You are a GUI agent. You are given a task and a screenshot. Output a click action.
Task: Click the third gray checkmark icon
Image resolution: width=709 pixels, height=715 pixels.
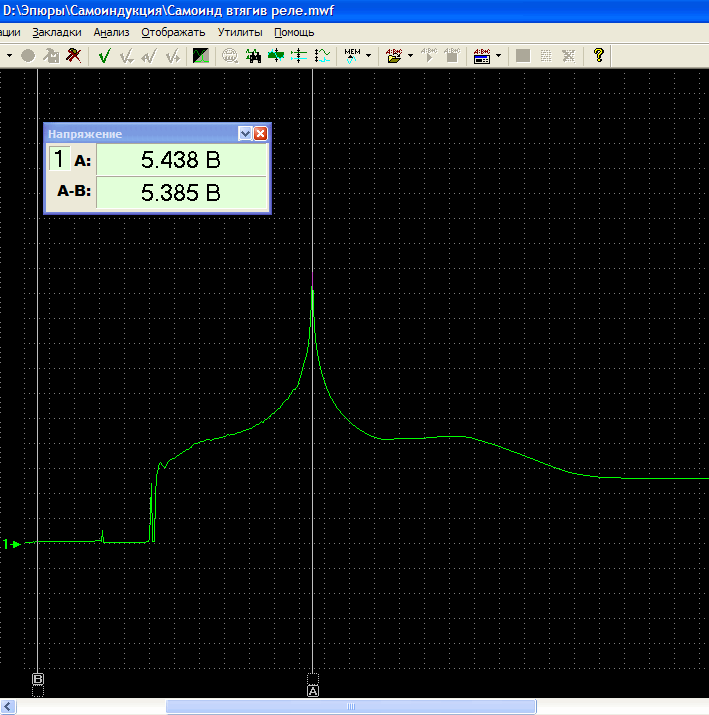click(x=149, y=56)
